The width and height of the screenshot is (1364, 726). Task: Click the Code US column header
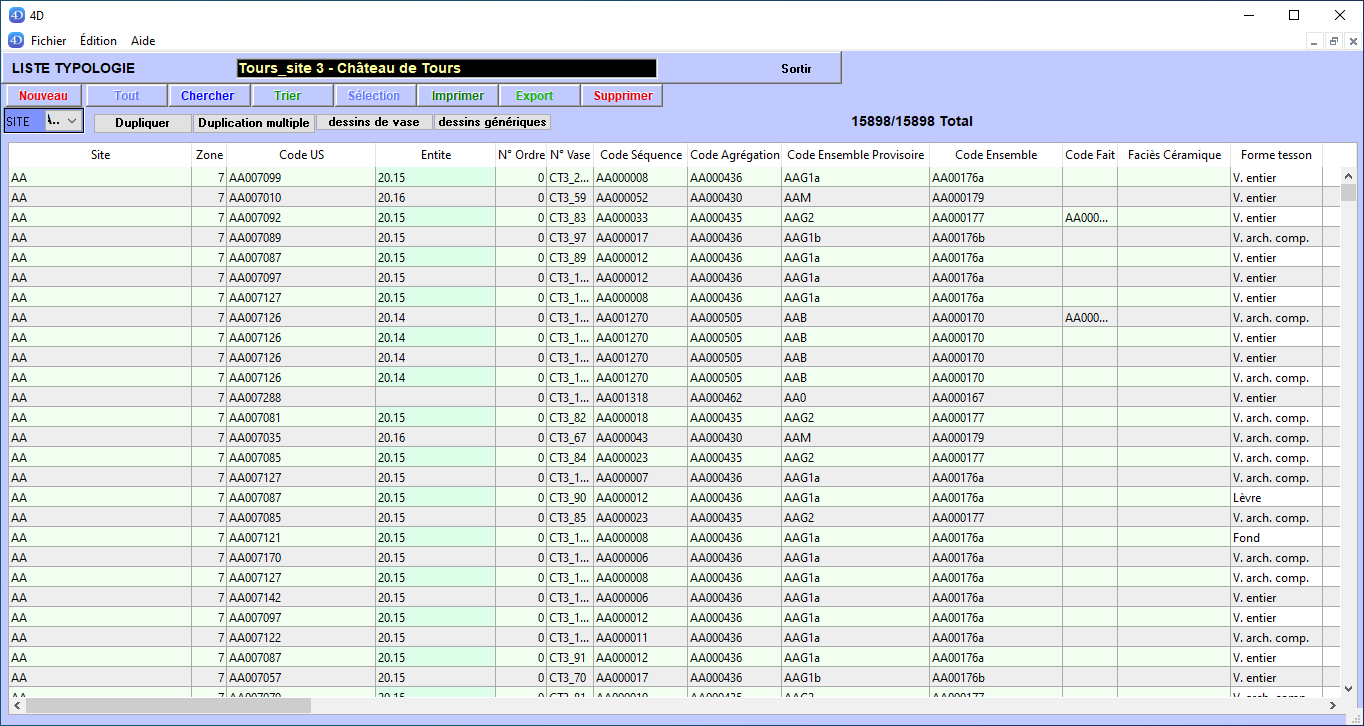pos(301,155)
